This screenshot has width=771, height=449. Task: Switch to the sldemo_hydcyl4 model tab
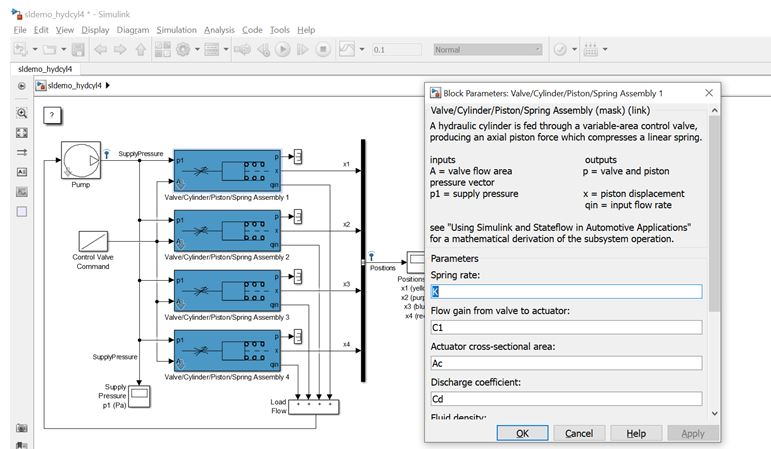[x=45, y=69]
